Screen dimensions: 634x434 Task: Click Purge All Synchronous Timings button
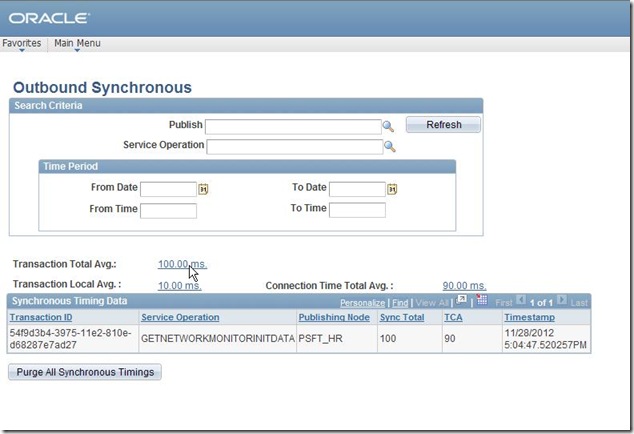click(85, 372)
